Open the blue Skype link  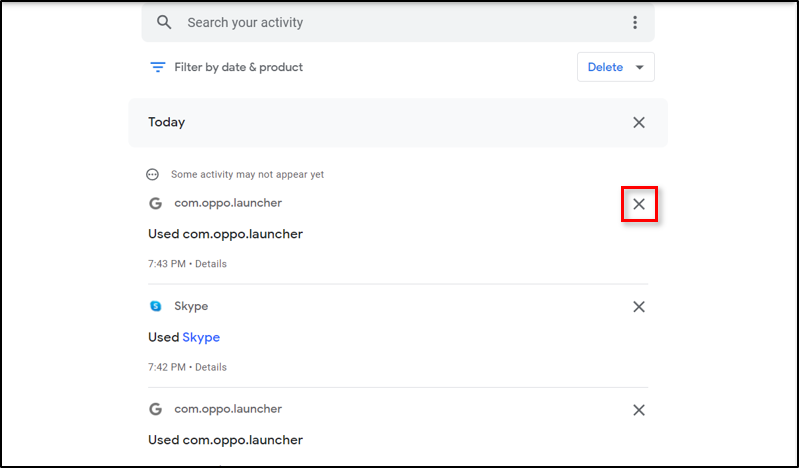[x=201, y=337]
